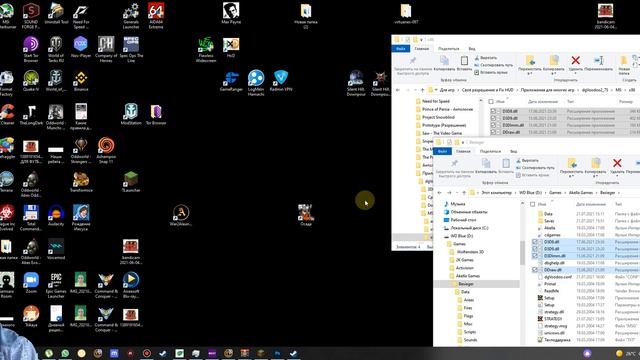Open 'Переместить в' dropdown in x86 window

[x=530, y=64]
